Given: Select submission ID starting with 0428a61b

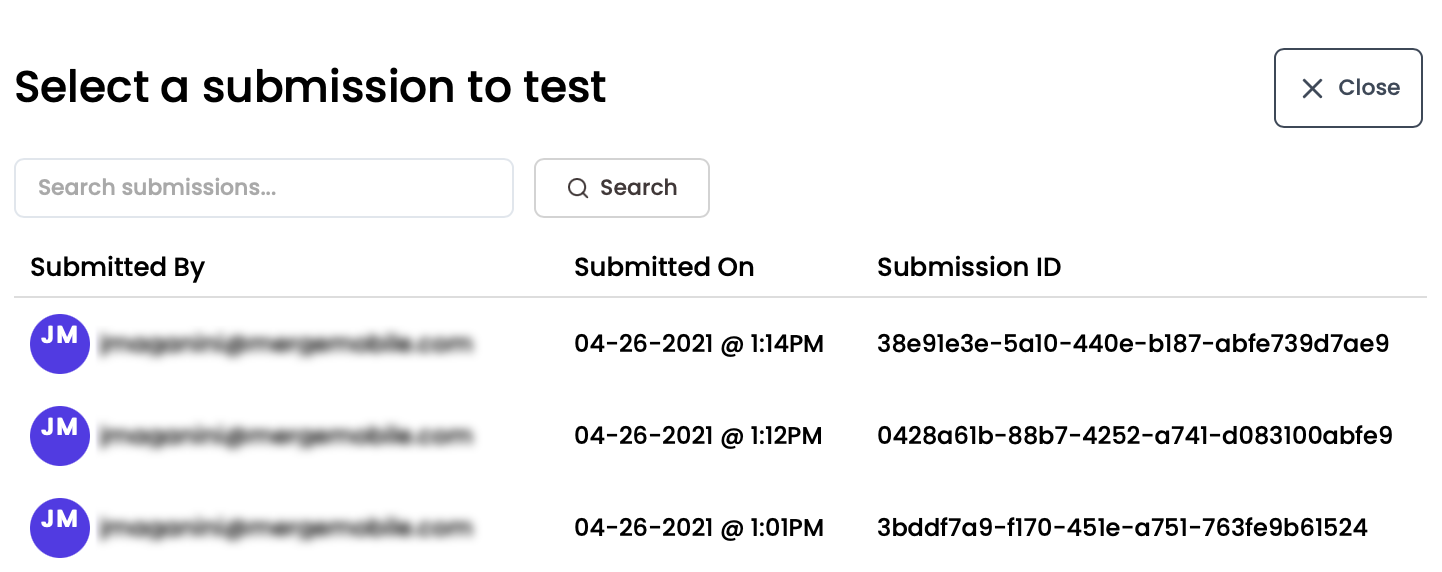Looking at the screenshot, I should coord(1134,436).
